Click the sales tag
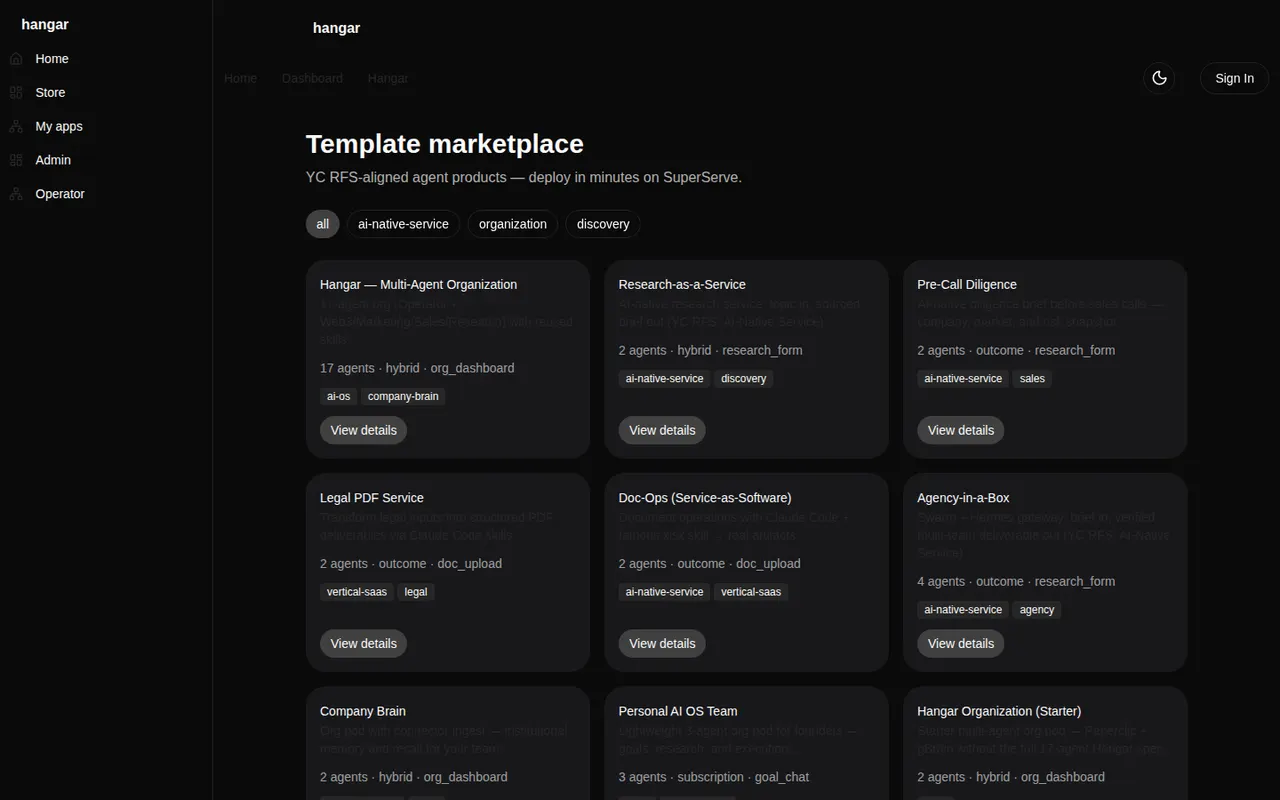The width and height of the screenshot is (1280, 800). pos(1032,378)
